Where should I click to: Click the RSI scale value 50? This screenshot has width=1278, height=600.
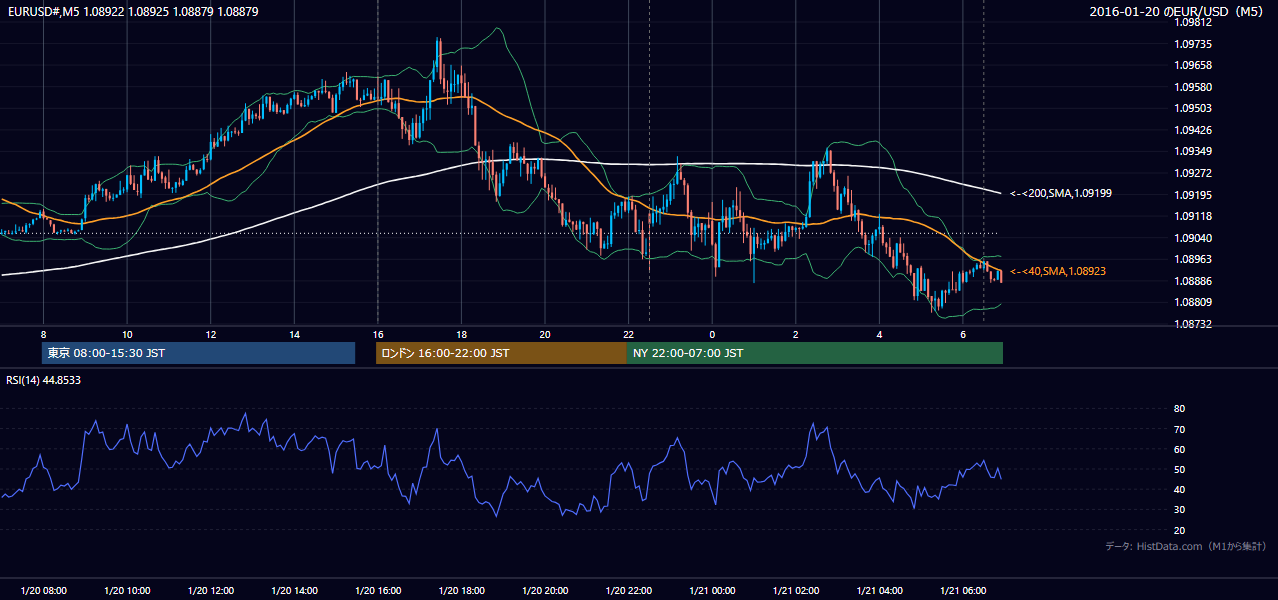pyautogui.click(x=1179, y=469)
